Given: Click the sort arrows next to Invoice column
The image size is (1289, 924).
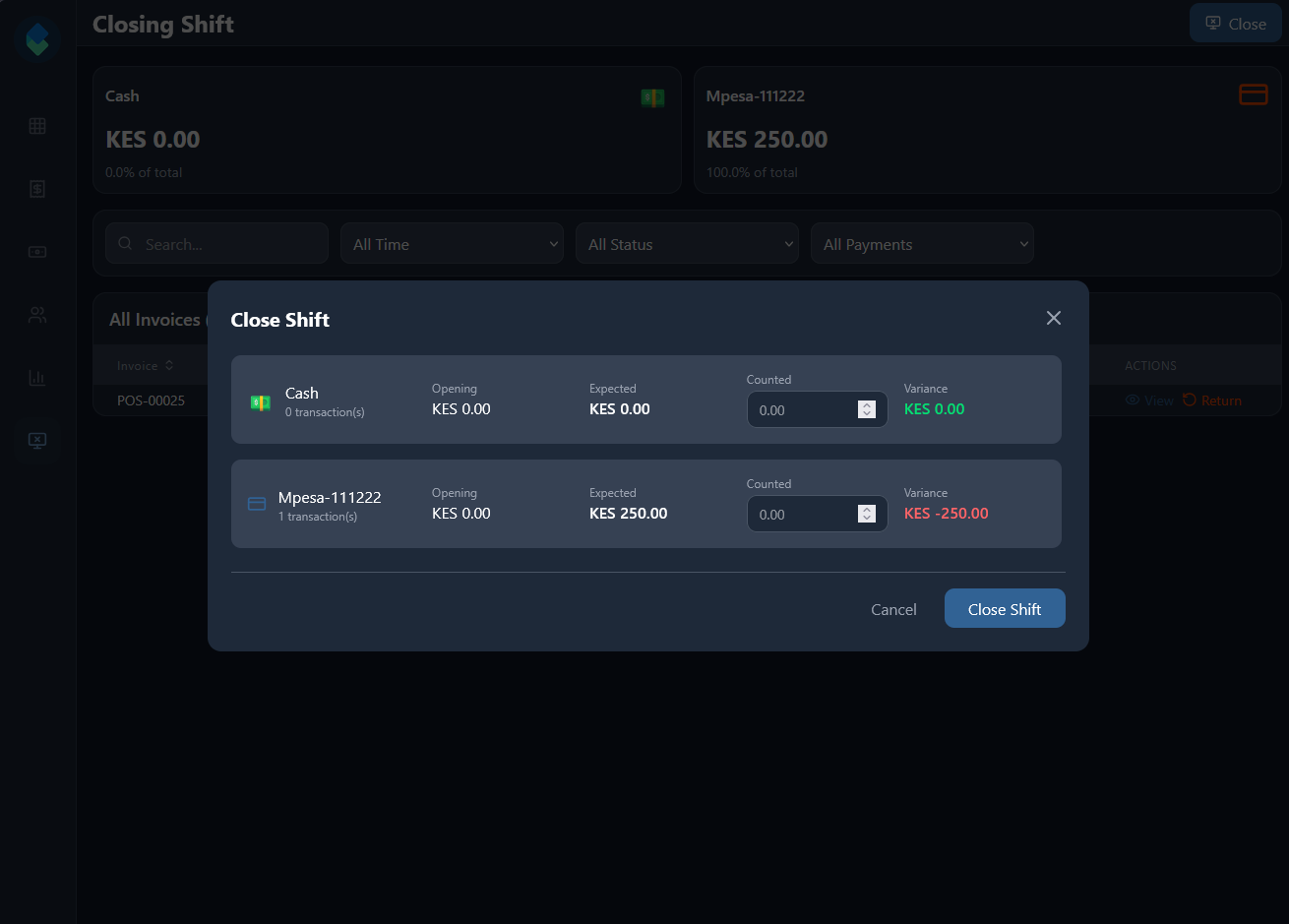Looking at the screenshot, I should pyautogui.click(x=169, y=365).
